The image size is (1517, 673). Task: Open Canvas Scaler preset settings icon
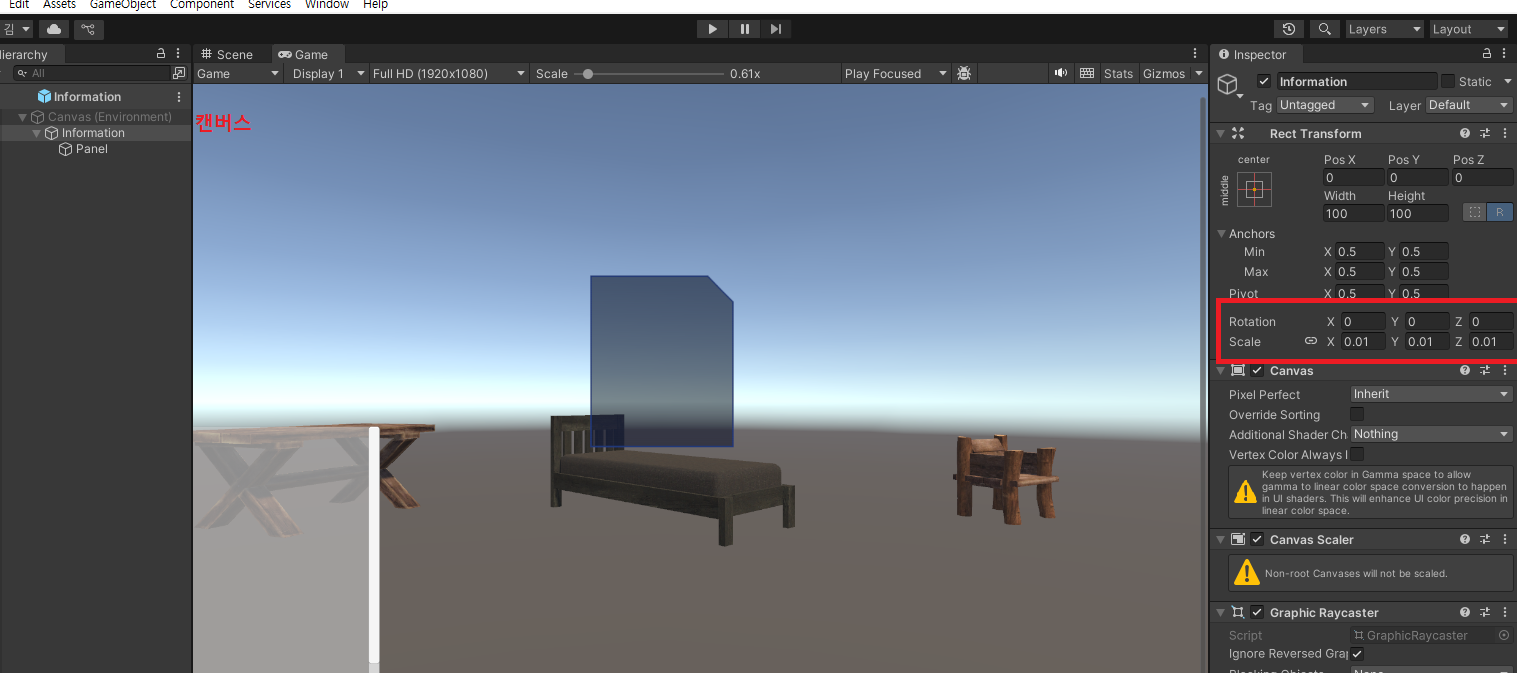coord(1485,539)
